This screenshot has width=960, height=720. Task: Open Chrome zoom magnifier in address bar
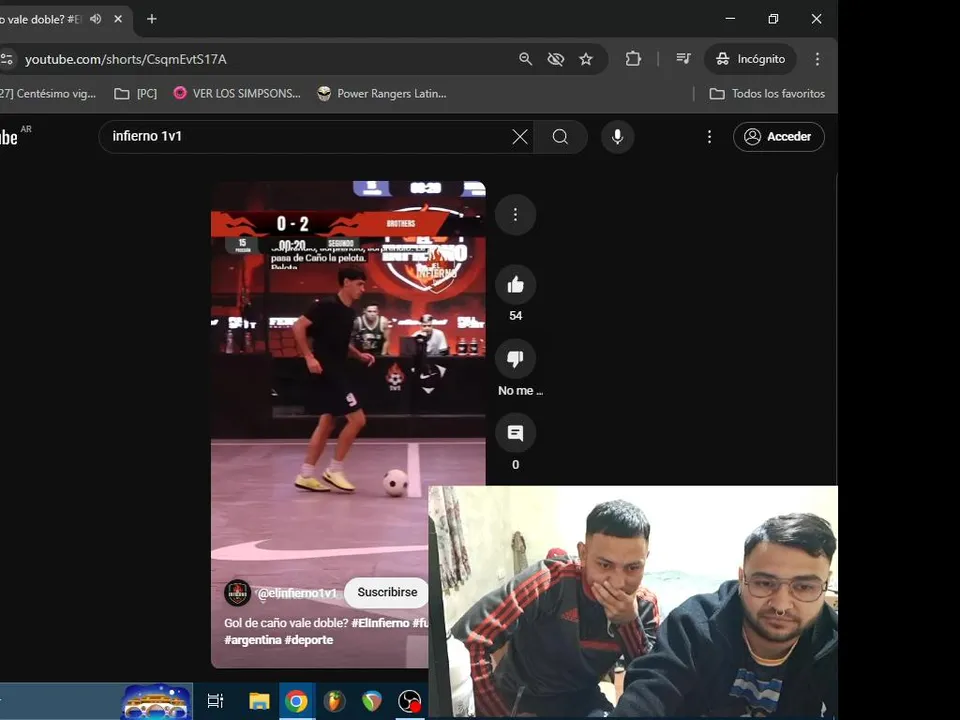click(525, 59)
